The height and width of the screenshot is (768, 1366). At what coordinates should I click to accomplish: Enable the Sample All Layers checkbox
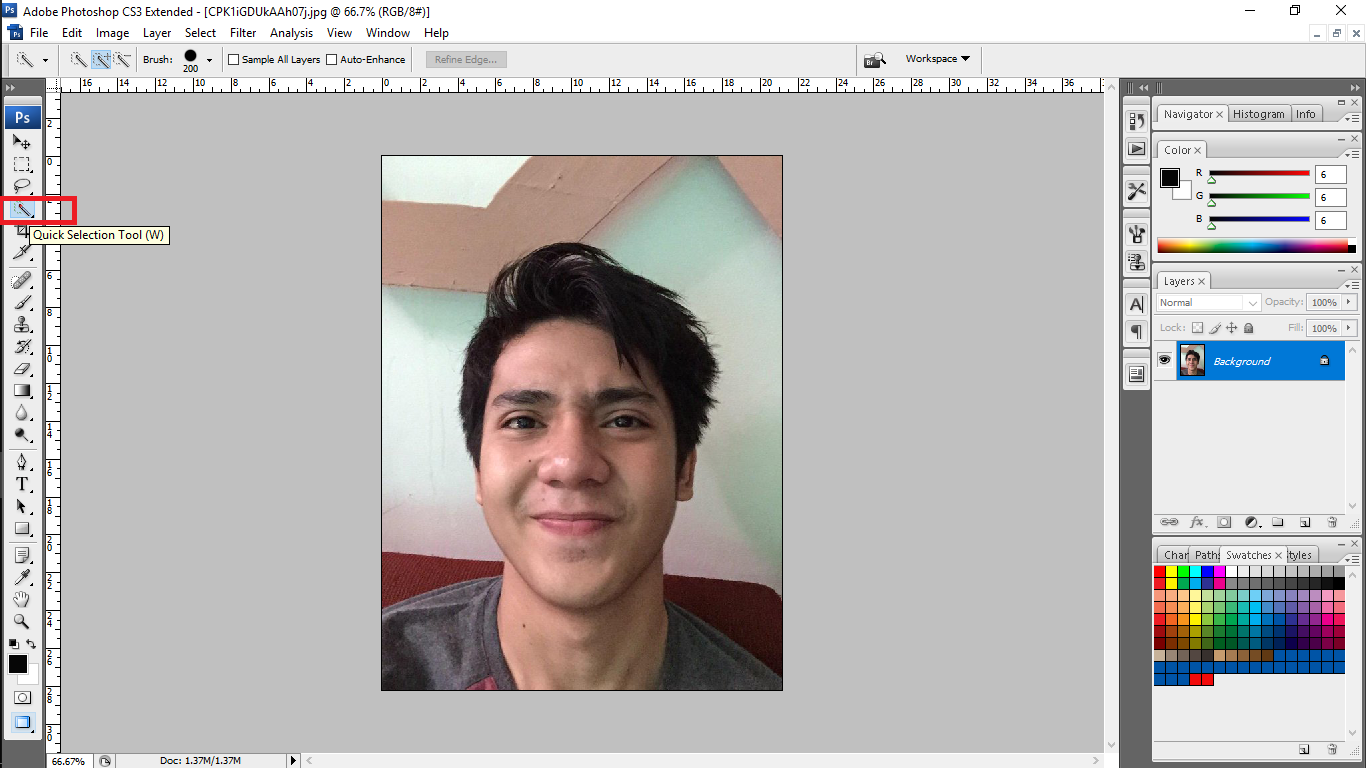click(x=234, y=60)
